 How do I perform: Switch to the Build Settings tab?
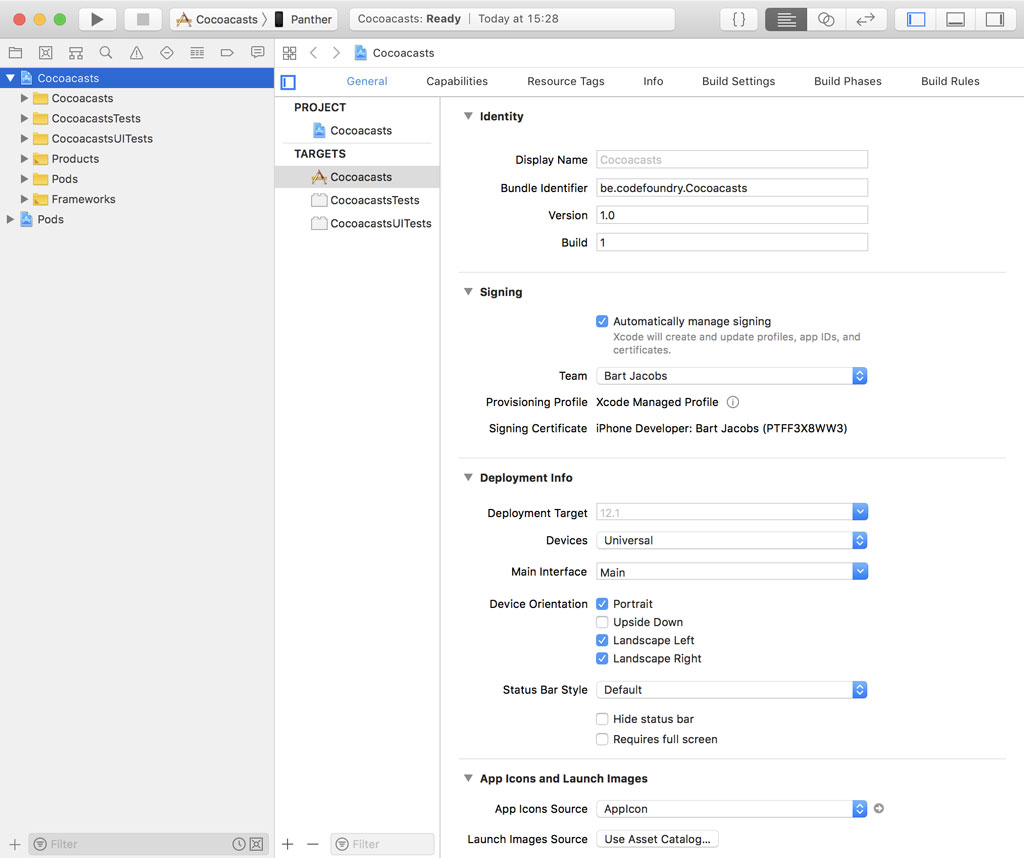point(738,81)
